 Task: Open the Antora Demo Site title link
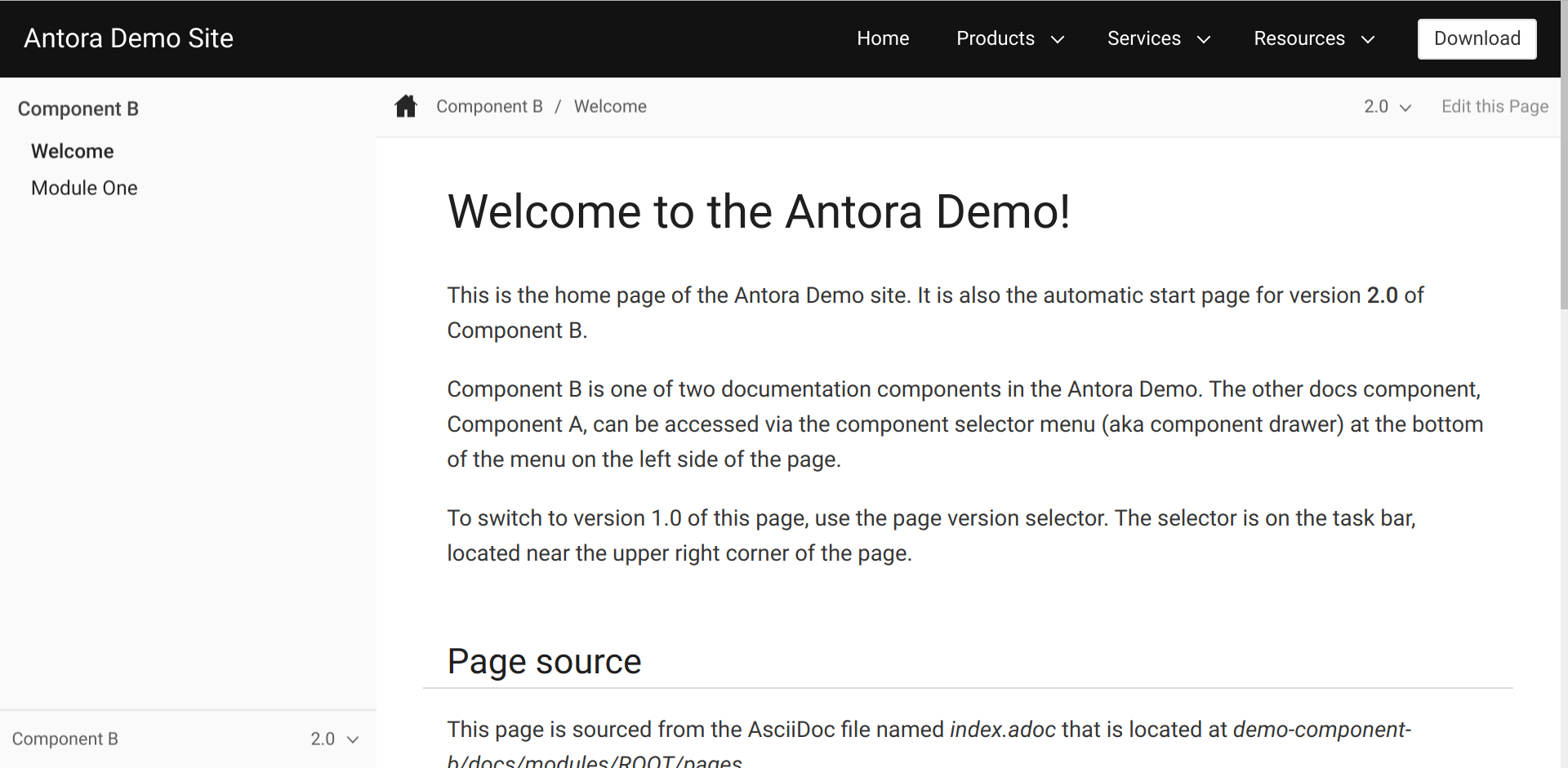click(129, 38)
